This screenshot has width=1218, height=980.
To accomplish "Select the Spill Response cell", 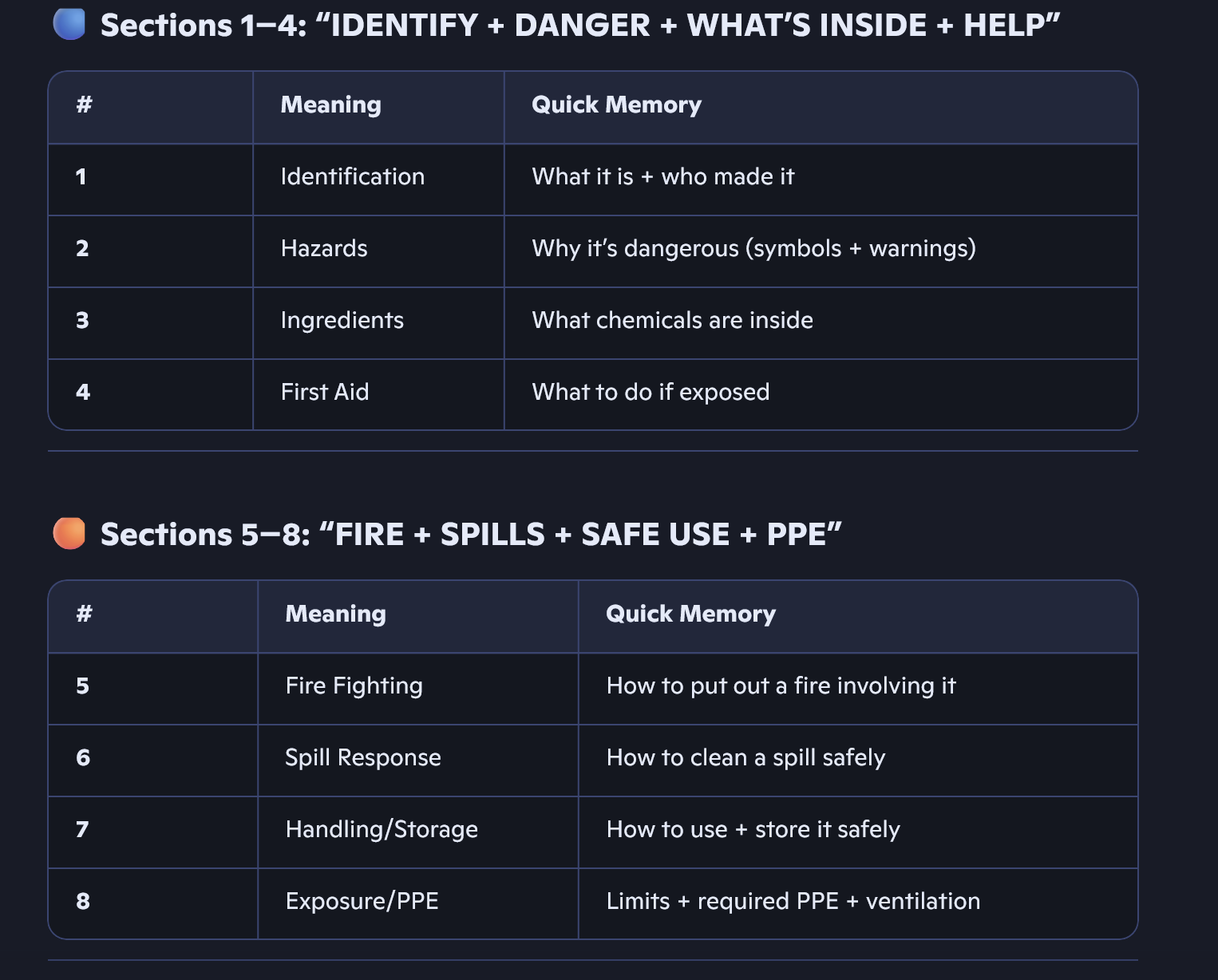I will click(362, 758).
